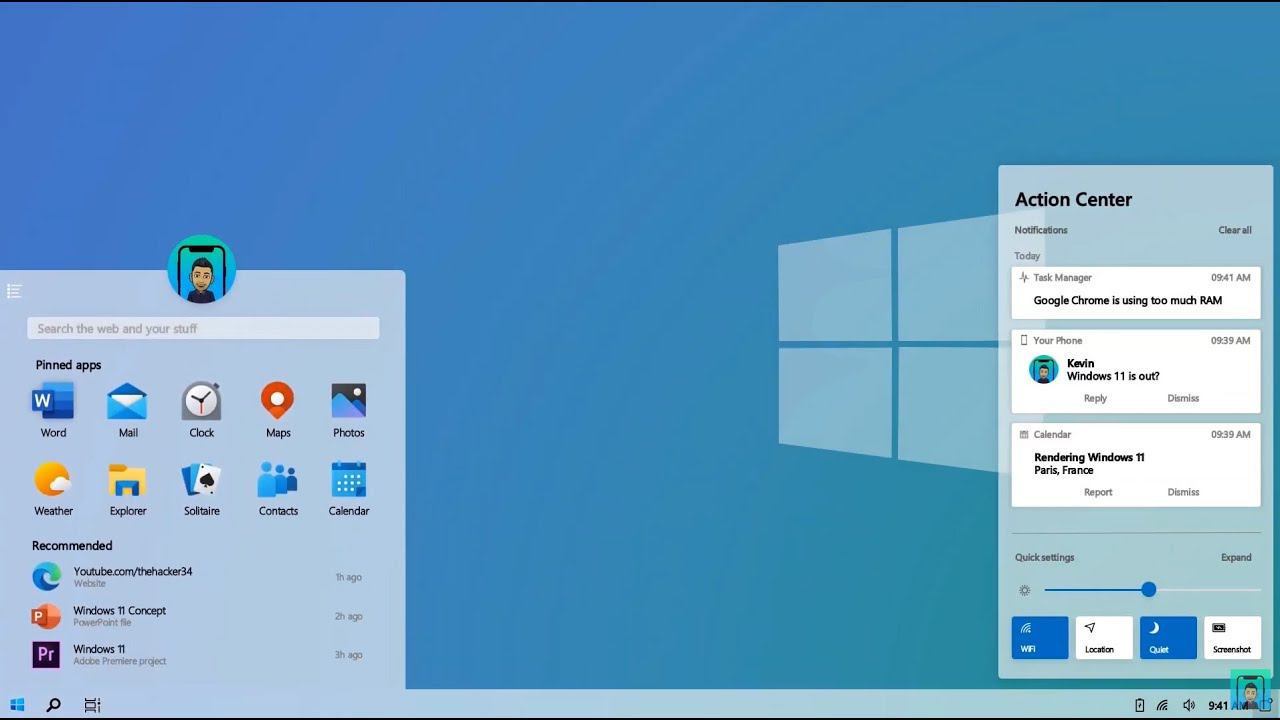Screen dimensions: 1280x720
Task: Toggle the Quiet mode tile
Action: click(1168, 637)
